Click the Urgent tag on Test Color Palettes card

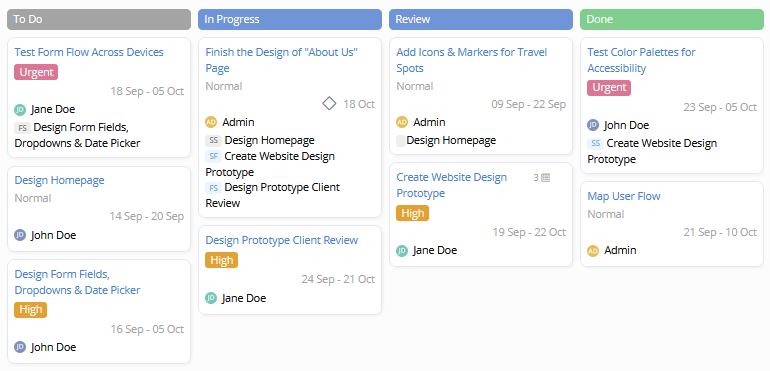(x=609, y=87)
